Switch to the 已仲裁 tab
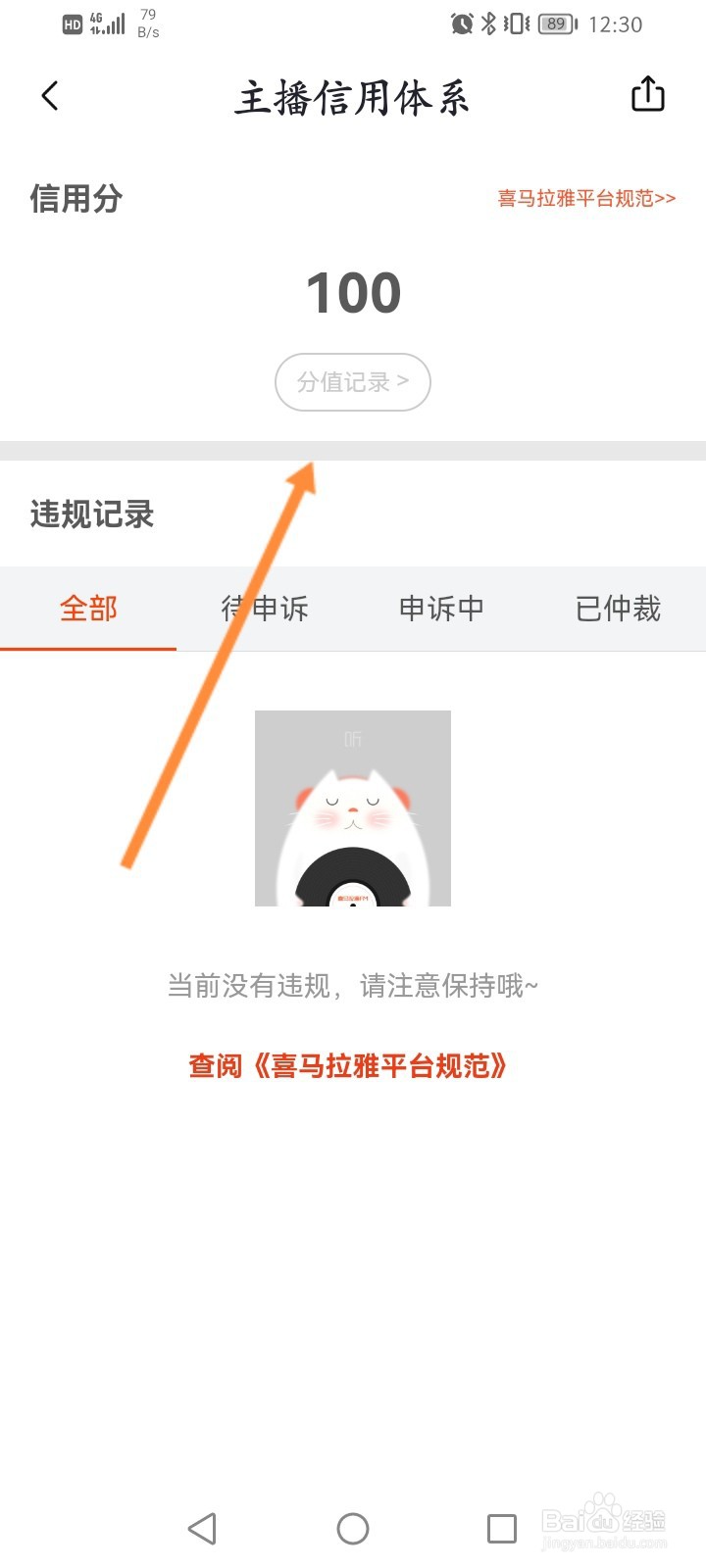706x1568 pixels. click(618, 609)
